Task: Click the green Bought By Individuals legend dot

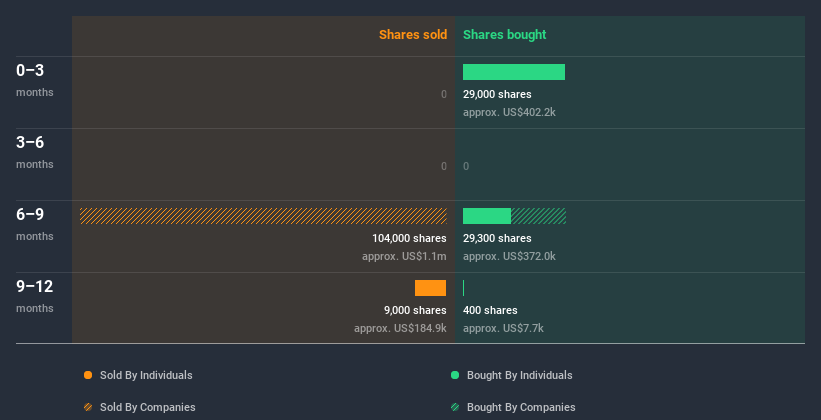Action: [455, 375]
